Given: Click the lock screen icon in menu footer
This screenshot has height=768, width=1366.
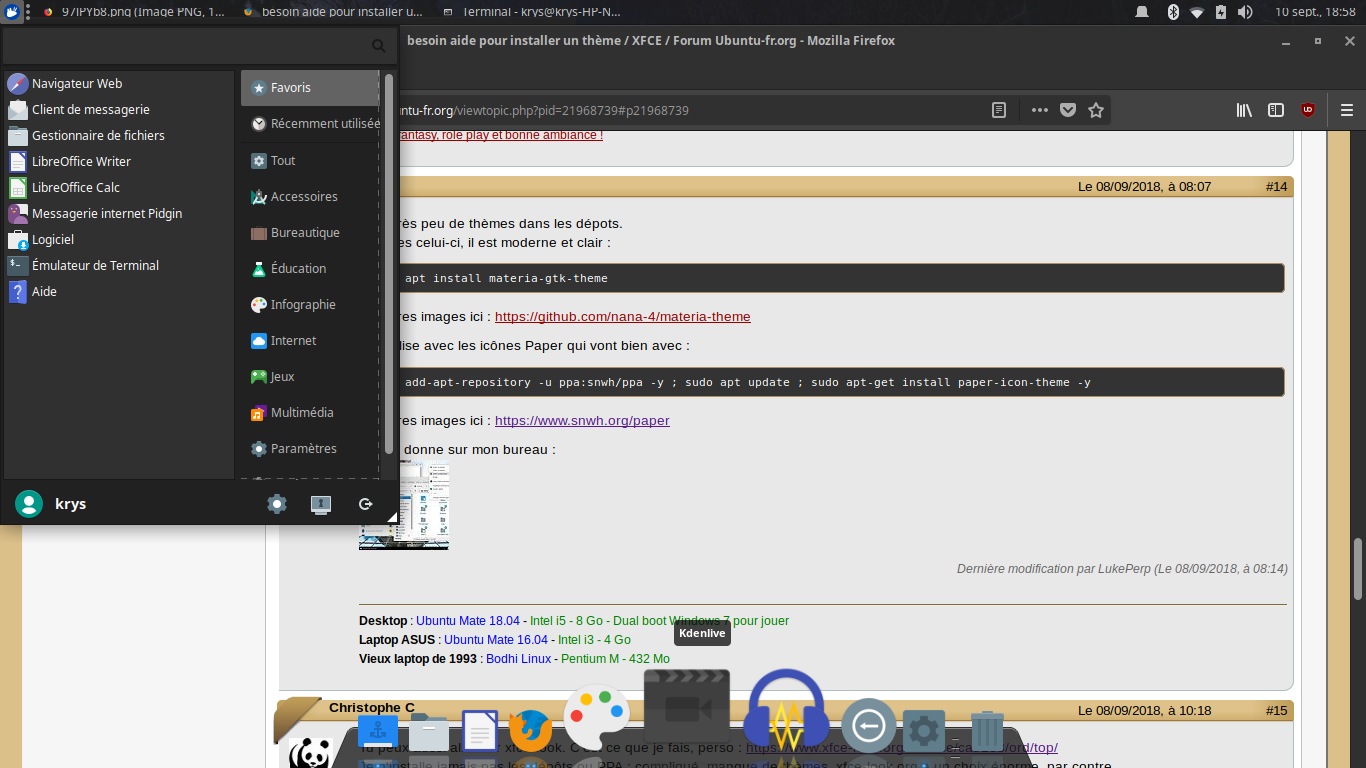Looking at the screenshot, I should (321, 504).
